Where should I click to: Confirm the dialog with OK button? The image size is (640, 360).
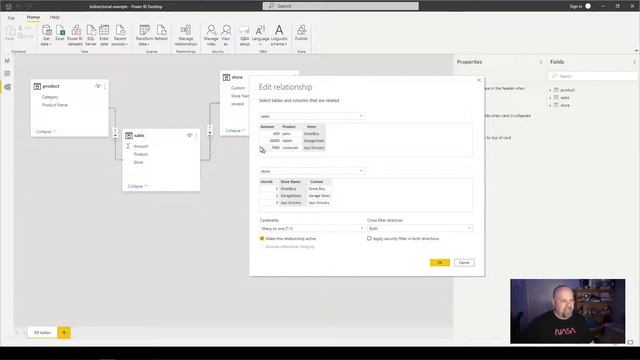440,262
